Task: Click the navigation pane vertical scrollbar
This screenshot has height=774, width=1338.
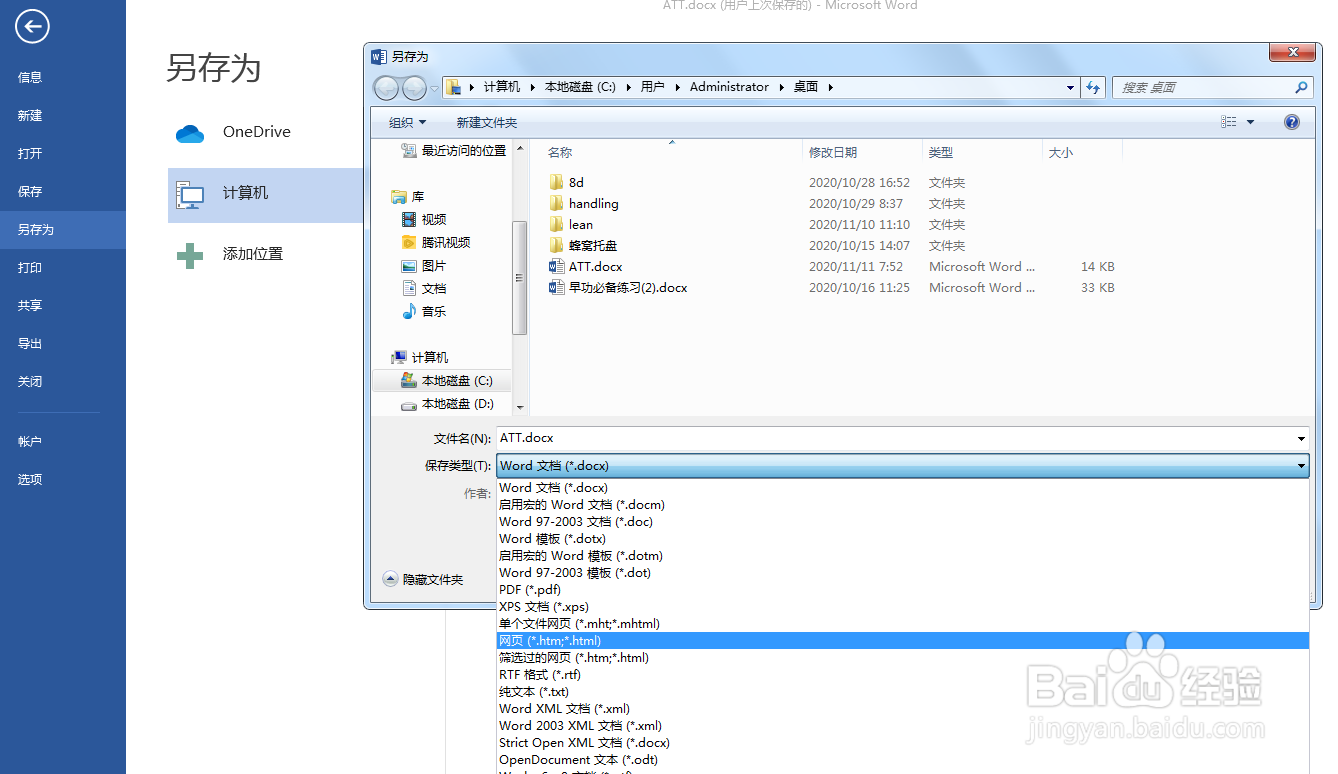Action: pyautogui.click(x=519, y=278)
